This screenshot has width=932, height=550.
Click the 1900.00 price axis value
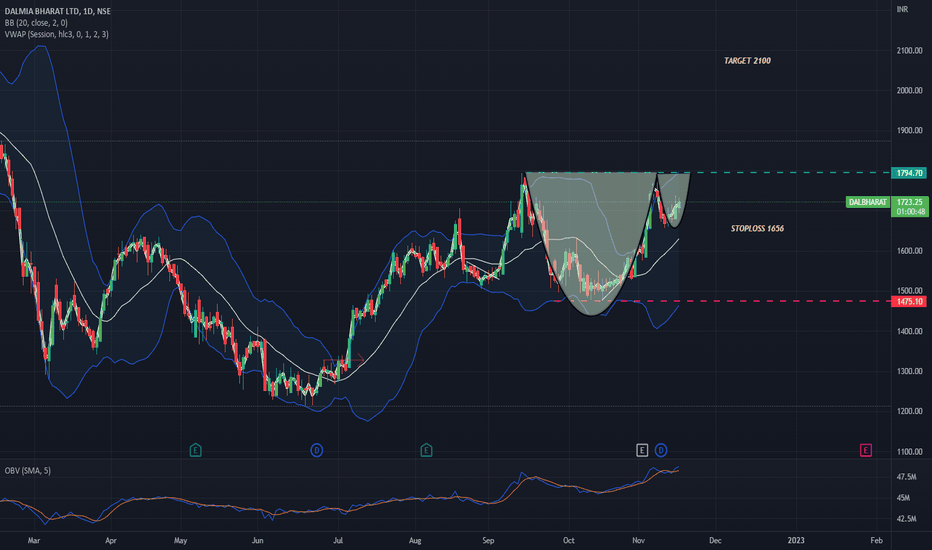click(x=909, y=130)
